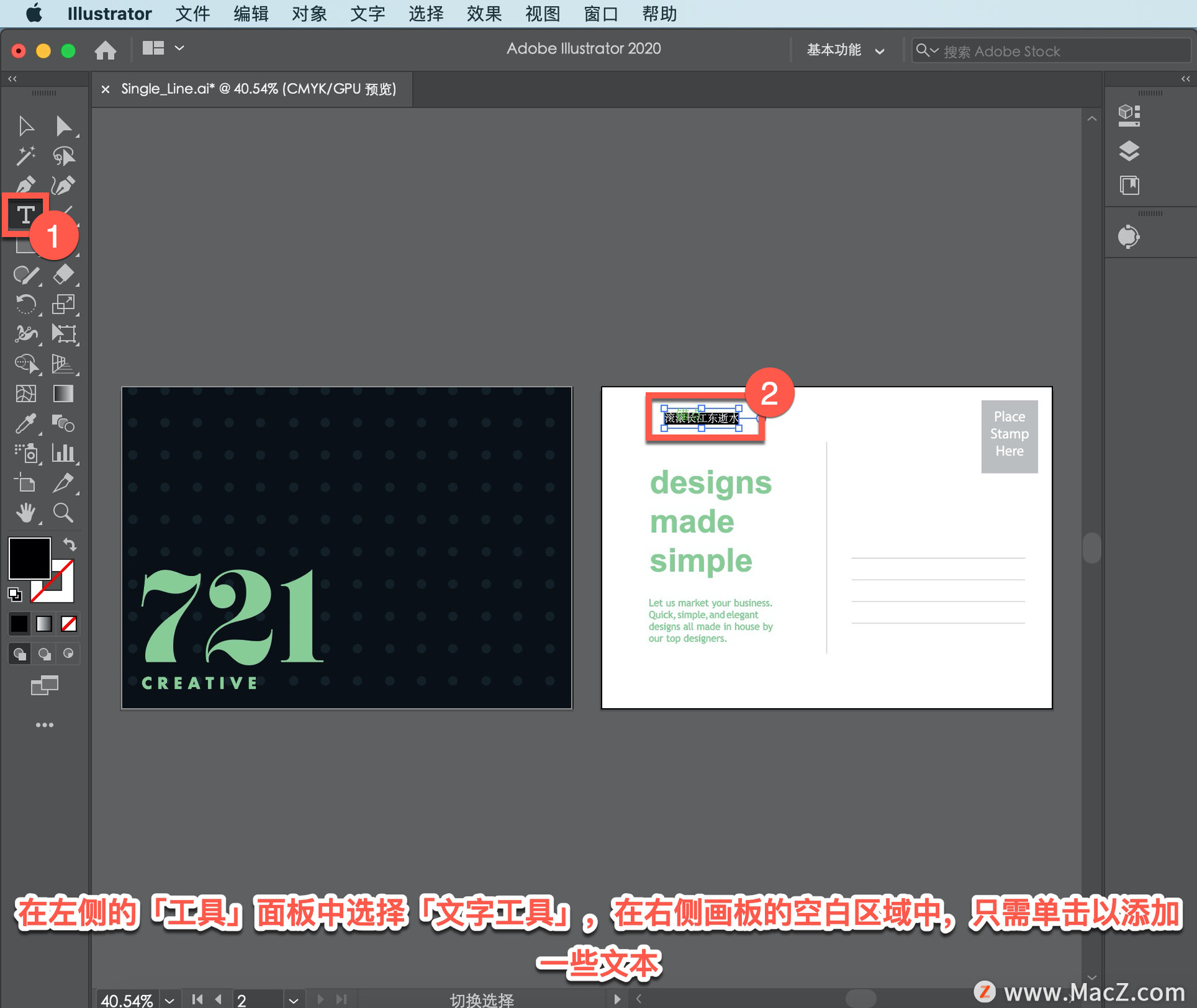This screenshot has width=1197, height=1008.
Task: Open the 窗口 menu
Action: tap(600, 13)
